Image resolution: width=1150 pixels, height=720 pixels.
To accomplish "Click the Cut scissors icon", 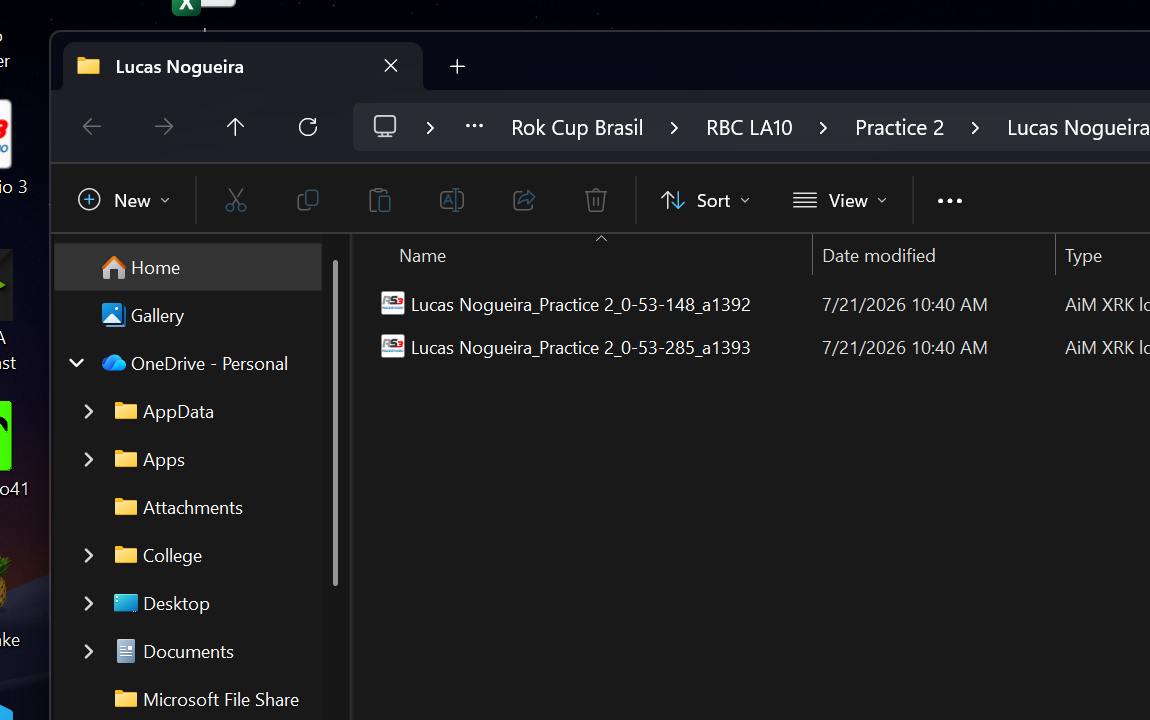I will click(235, 200).
